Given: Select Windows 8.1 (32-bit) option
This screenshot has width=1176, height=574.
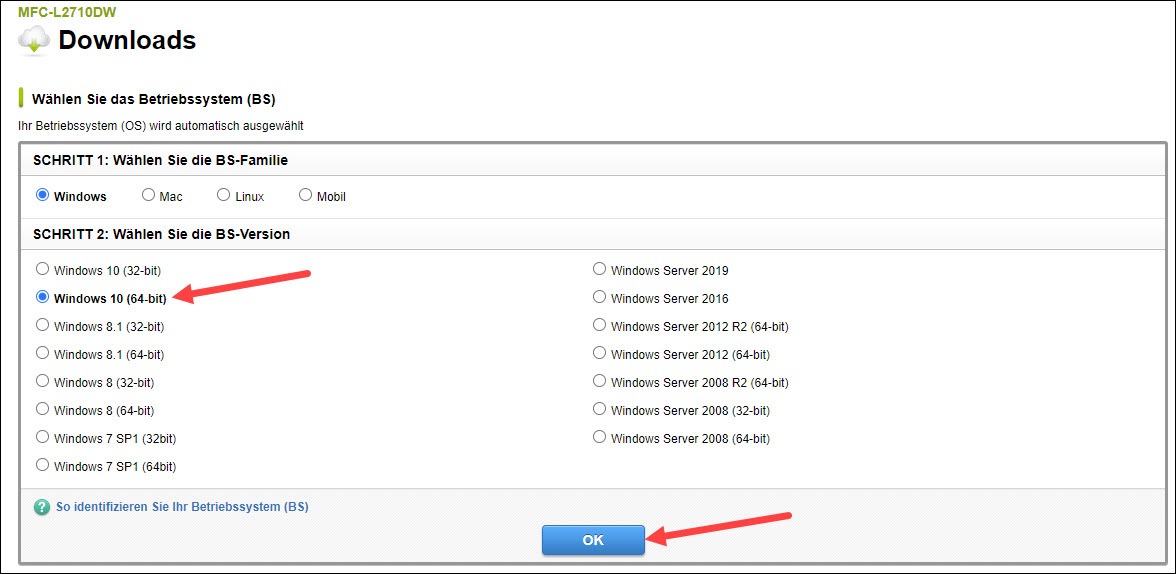Looking at the screenshot, I should (x=42, y=325).
